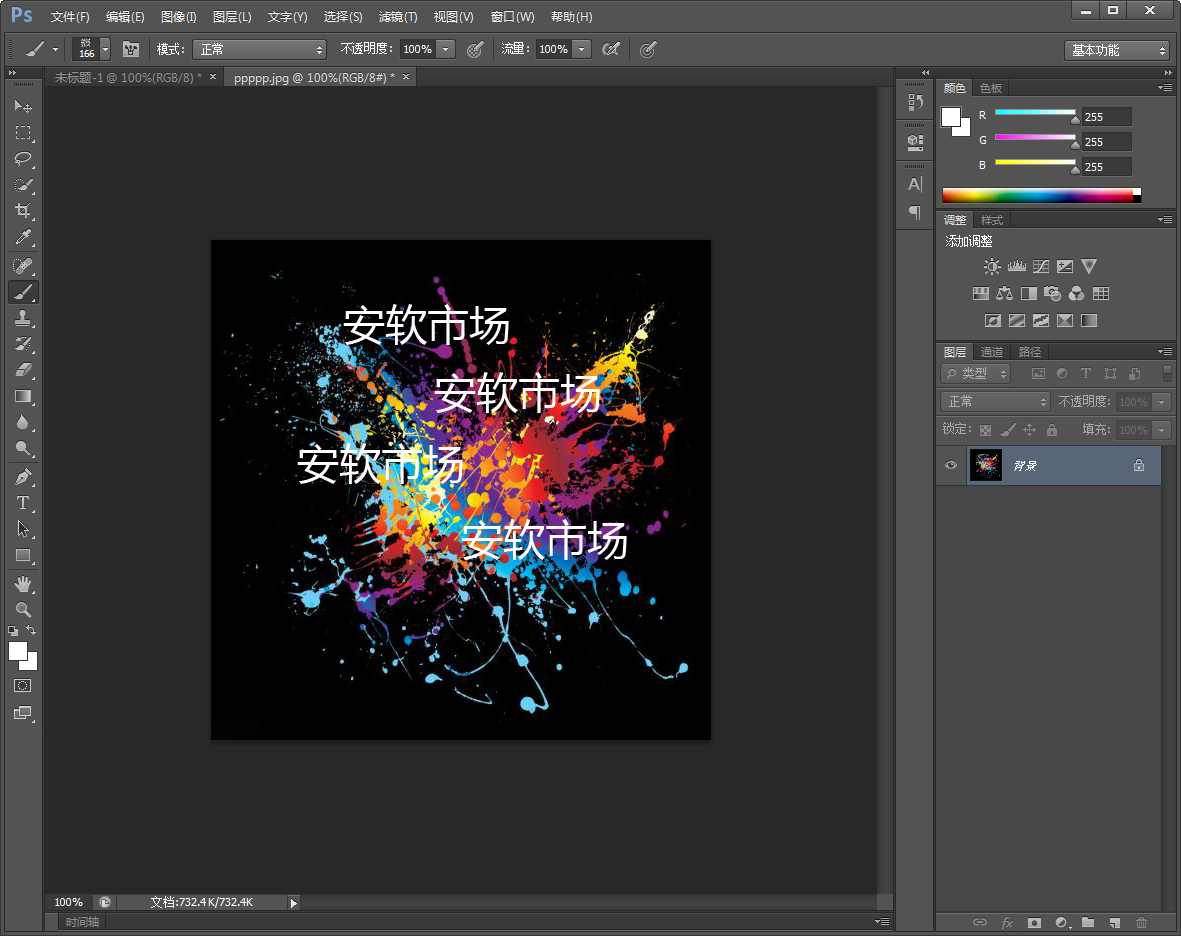Toggle lock position
This screenshot has width=1181, height=936.
click(x=1030, y=430)
